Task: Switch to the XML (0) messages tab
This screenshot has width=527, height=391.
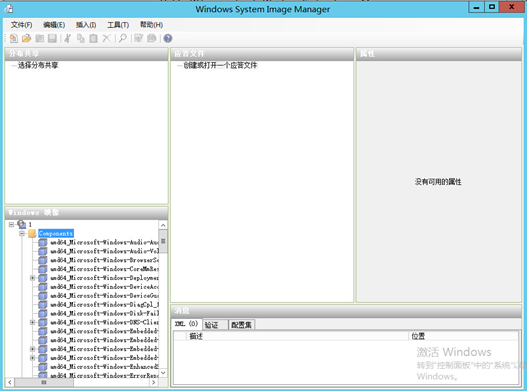Action: 187,324
